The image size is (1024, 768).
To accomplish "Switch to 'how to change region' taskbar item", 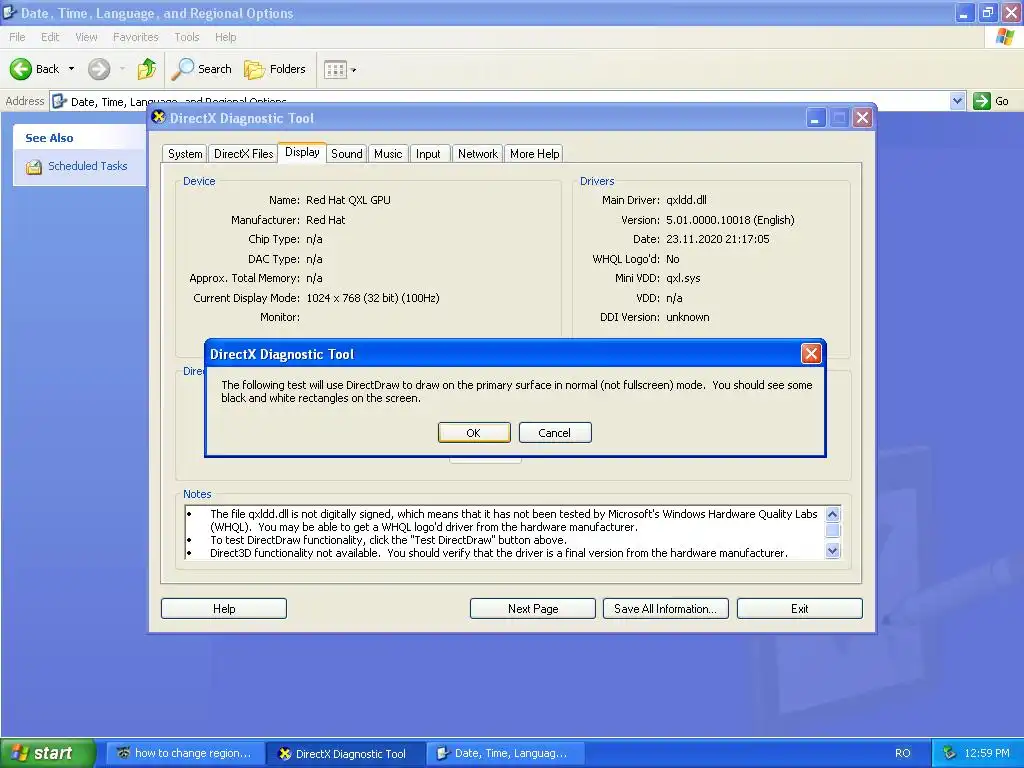I will 185,754.
